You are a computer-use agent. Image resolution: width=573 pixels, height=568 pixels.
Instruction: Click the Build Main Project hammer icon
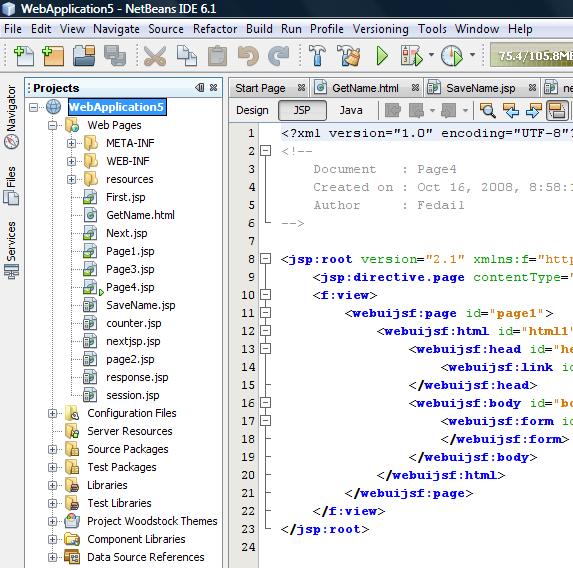pyautogui.click(x=316, y=56)
